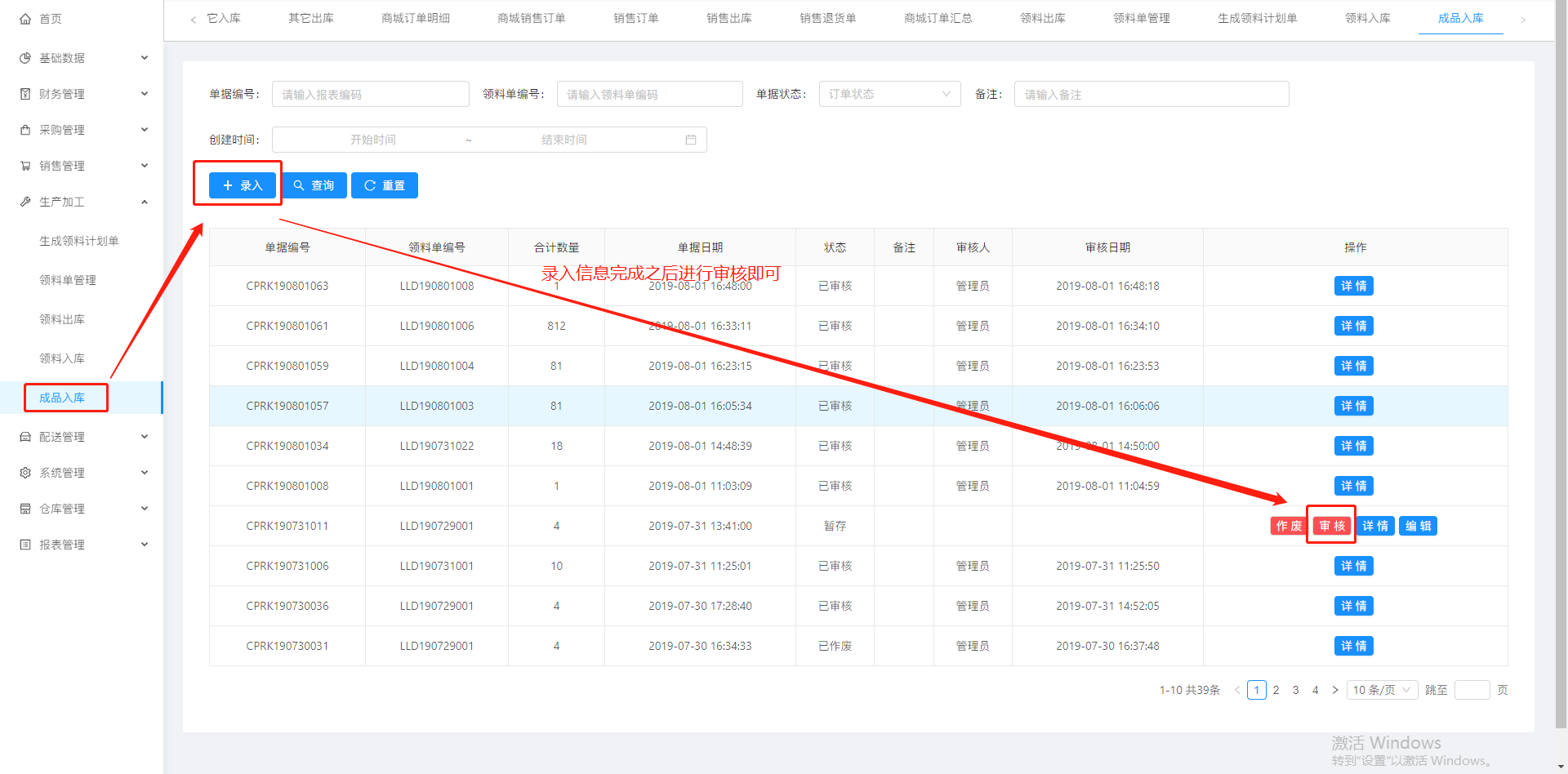The image size is (1568, 774).
Task: Go to page 2 in pagination
Action: [x=1276, y=690]
